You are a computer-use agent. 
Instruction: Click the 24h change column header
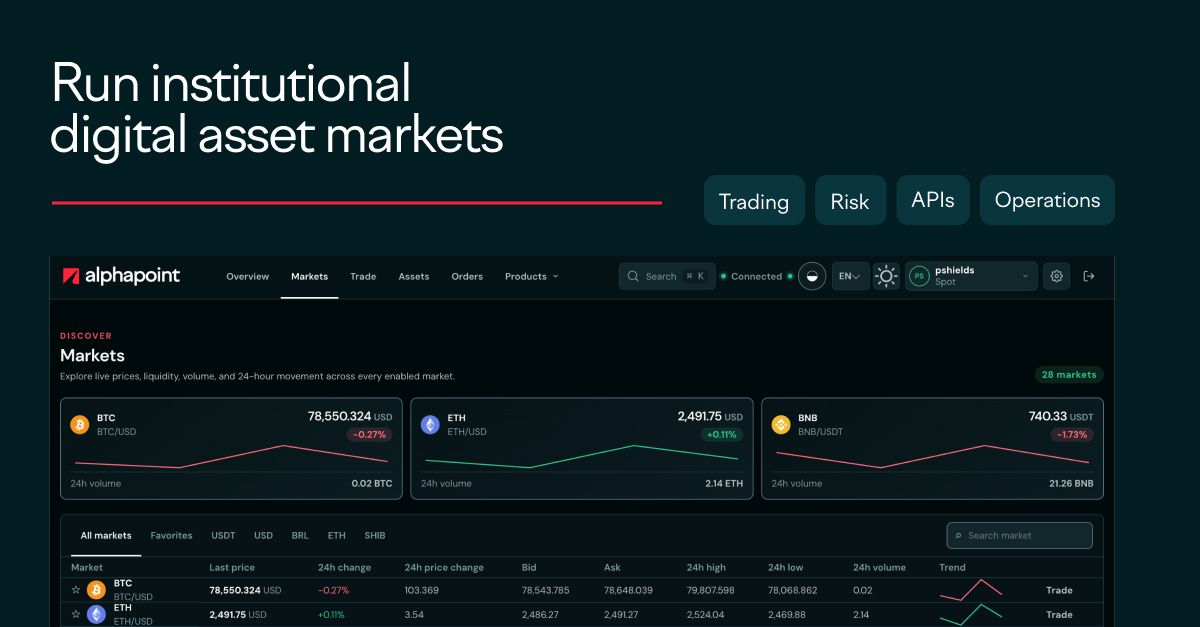tap(344, 567)
